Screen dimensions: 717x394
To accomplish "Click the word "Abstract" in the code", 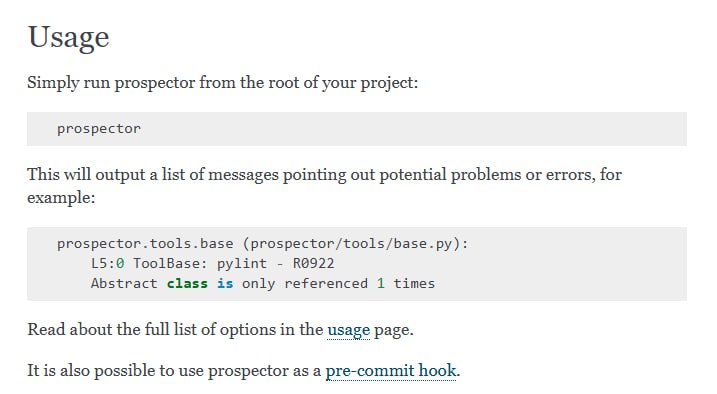I will 124,283.
